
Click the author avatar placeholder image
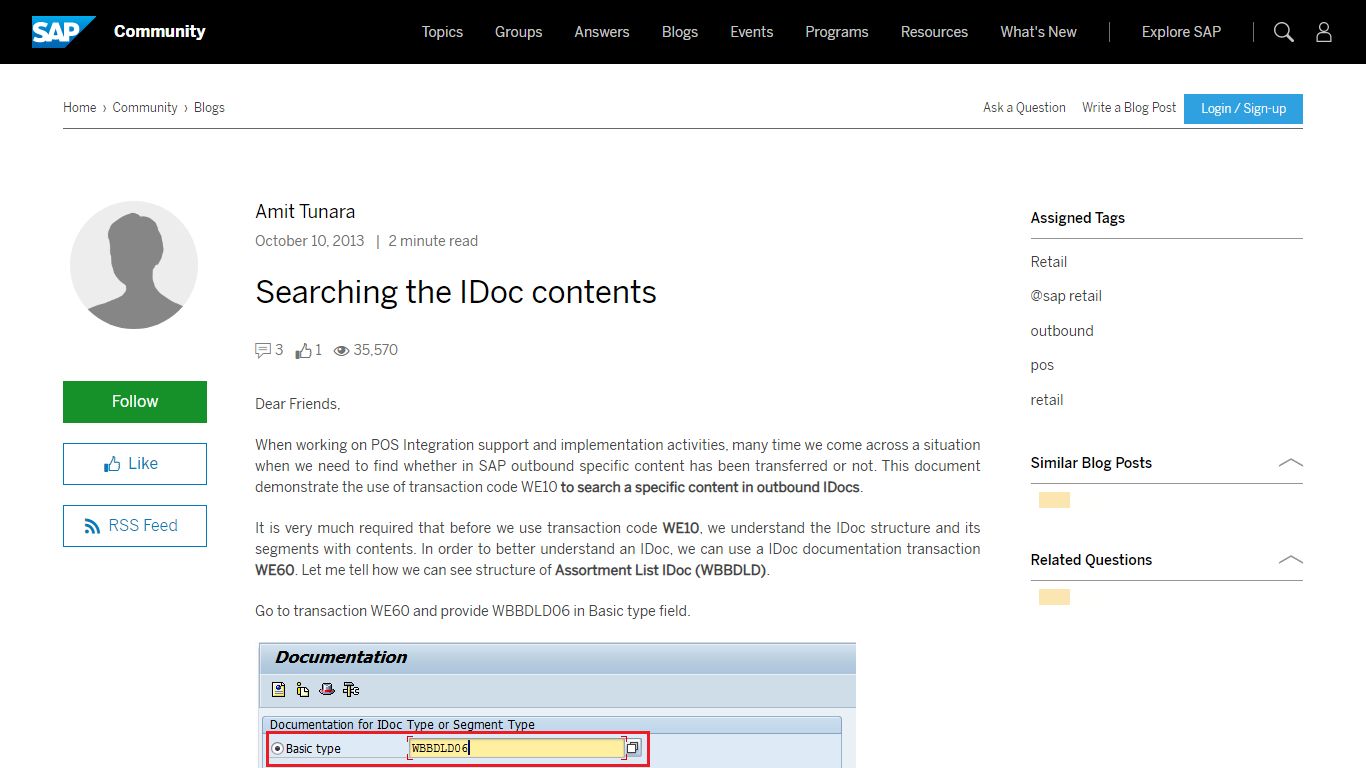(x=134, y=265)
